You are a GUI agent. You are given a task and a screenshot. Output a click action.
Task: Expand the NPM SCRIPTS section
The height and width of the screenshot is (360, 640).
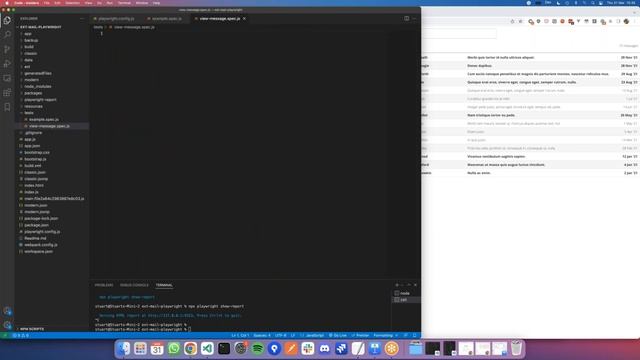[32, 329]
